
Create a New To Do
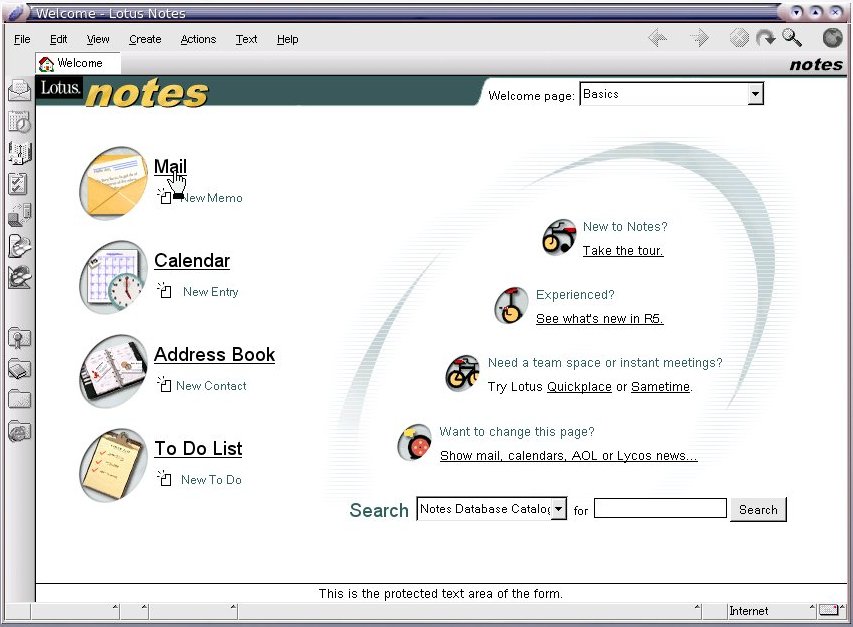211,480
